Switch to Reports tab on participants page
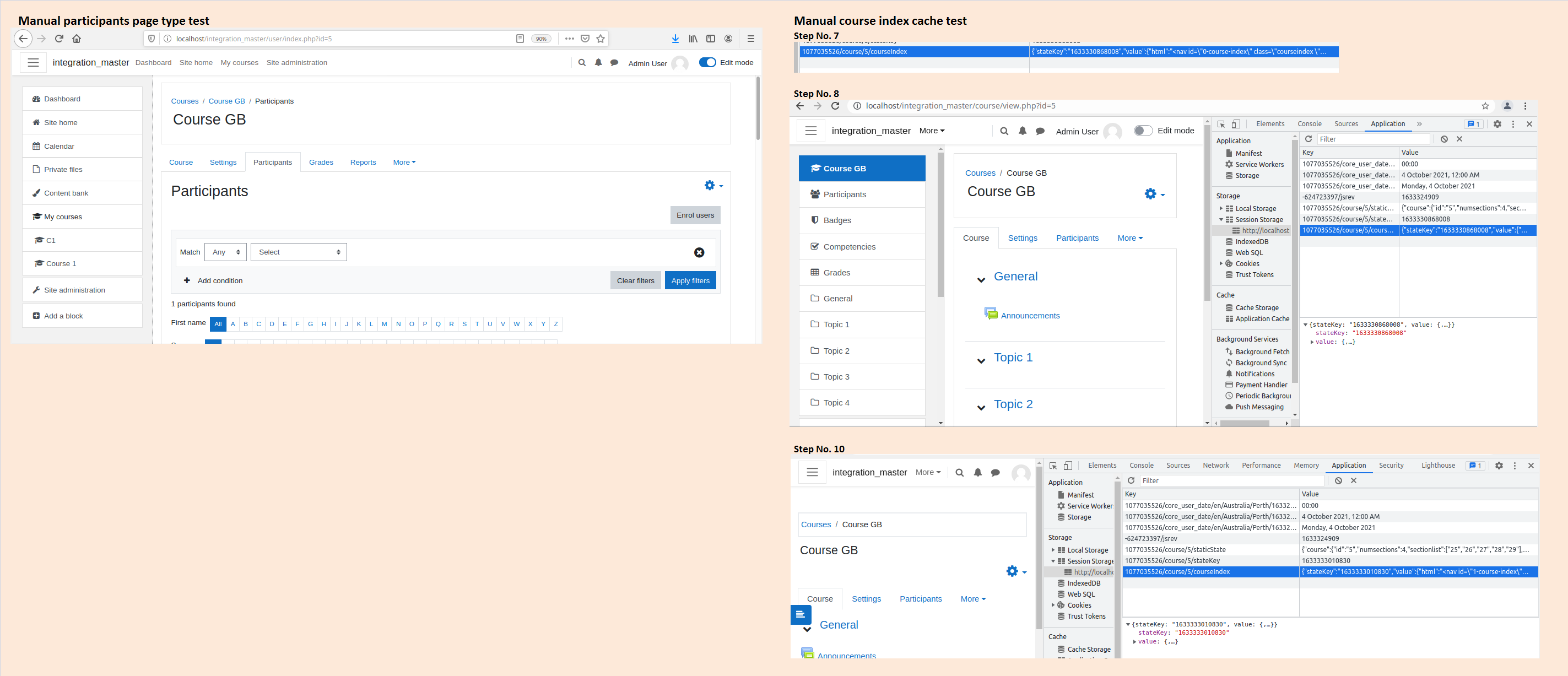The image size is (1568, 676). pyautogui.click(x=363, y=163)
